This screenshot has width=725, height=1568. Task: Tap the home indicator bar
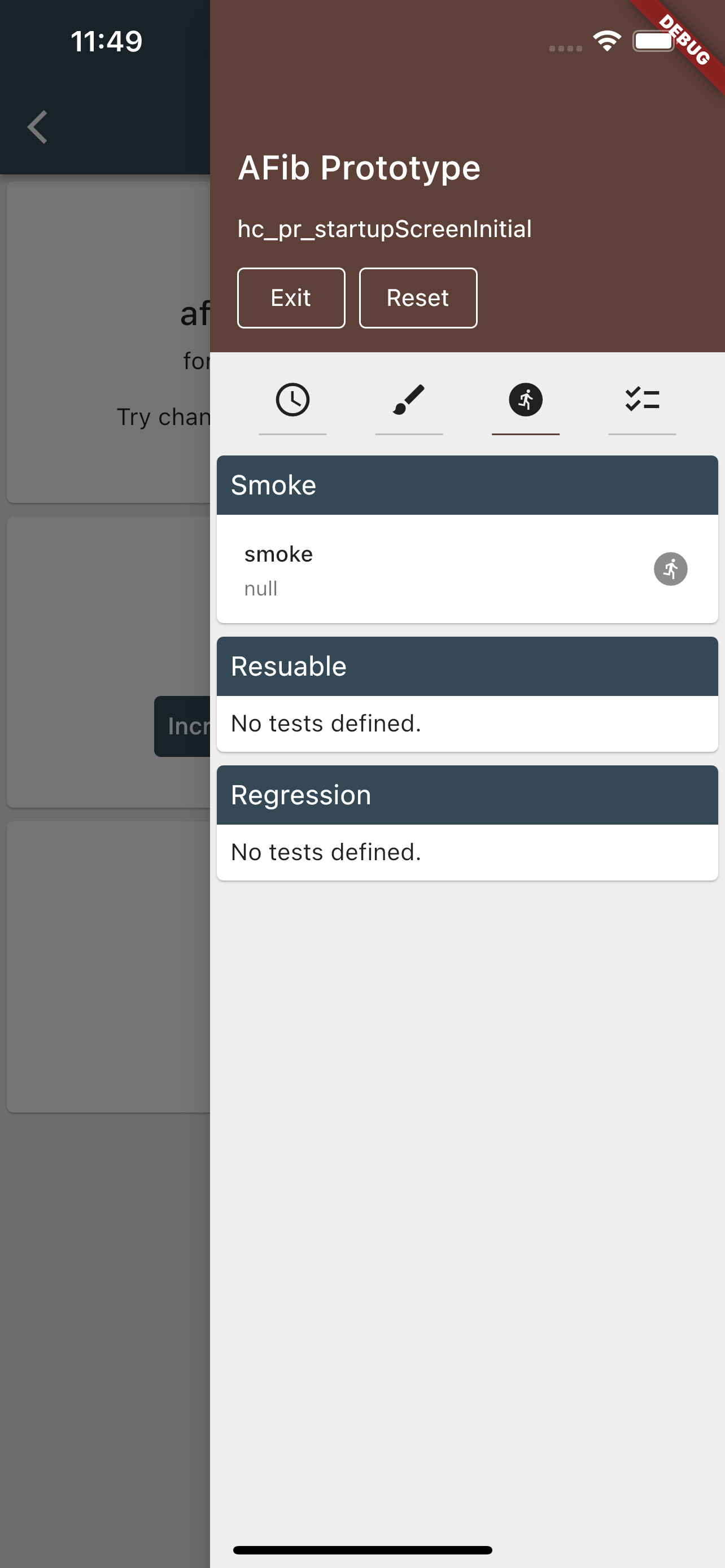(362, 1550)
